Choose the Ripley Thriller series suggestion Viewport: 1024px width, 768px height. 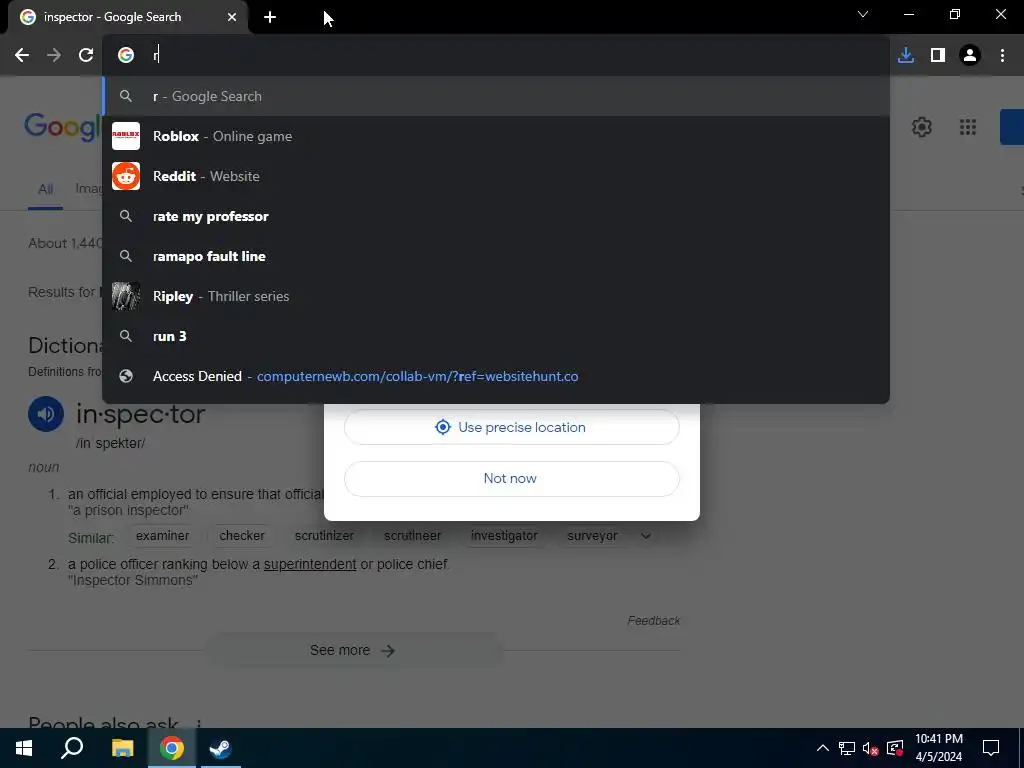496,296
